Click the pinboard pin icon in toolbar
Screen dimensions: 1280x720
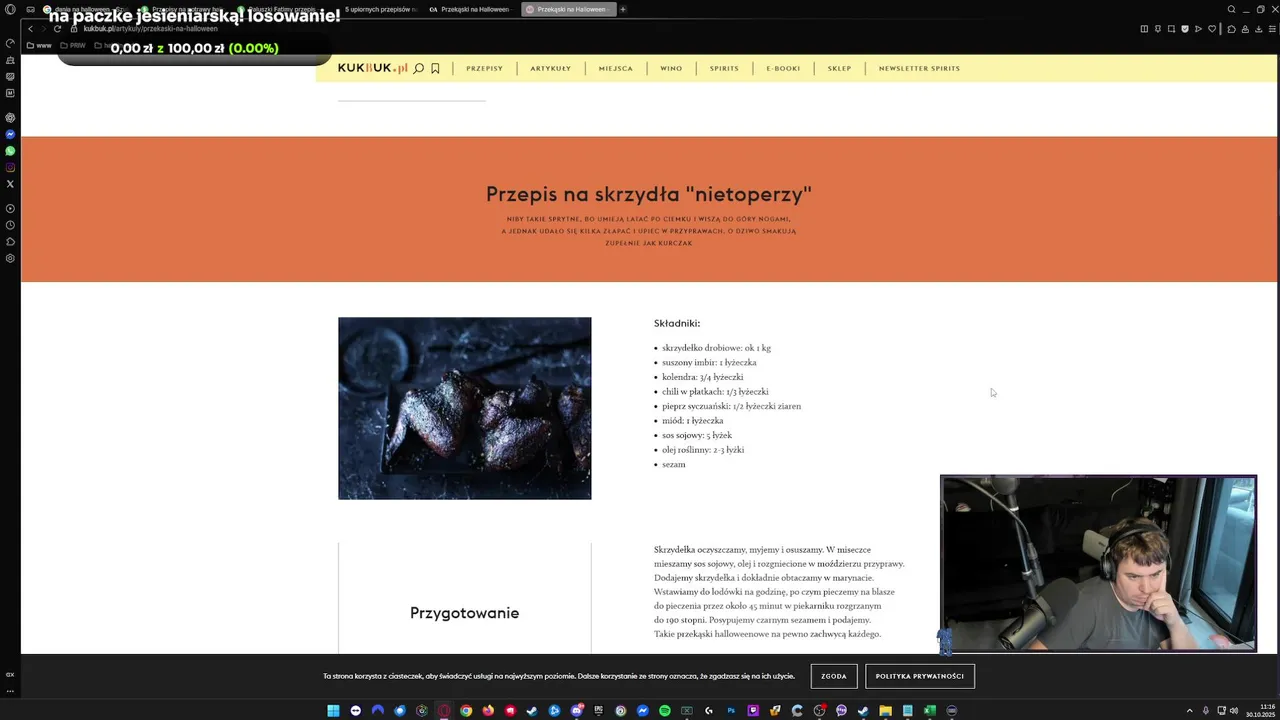tap(1158, 29)
